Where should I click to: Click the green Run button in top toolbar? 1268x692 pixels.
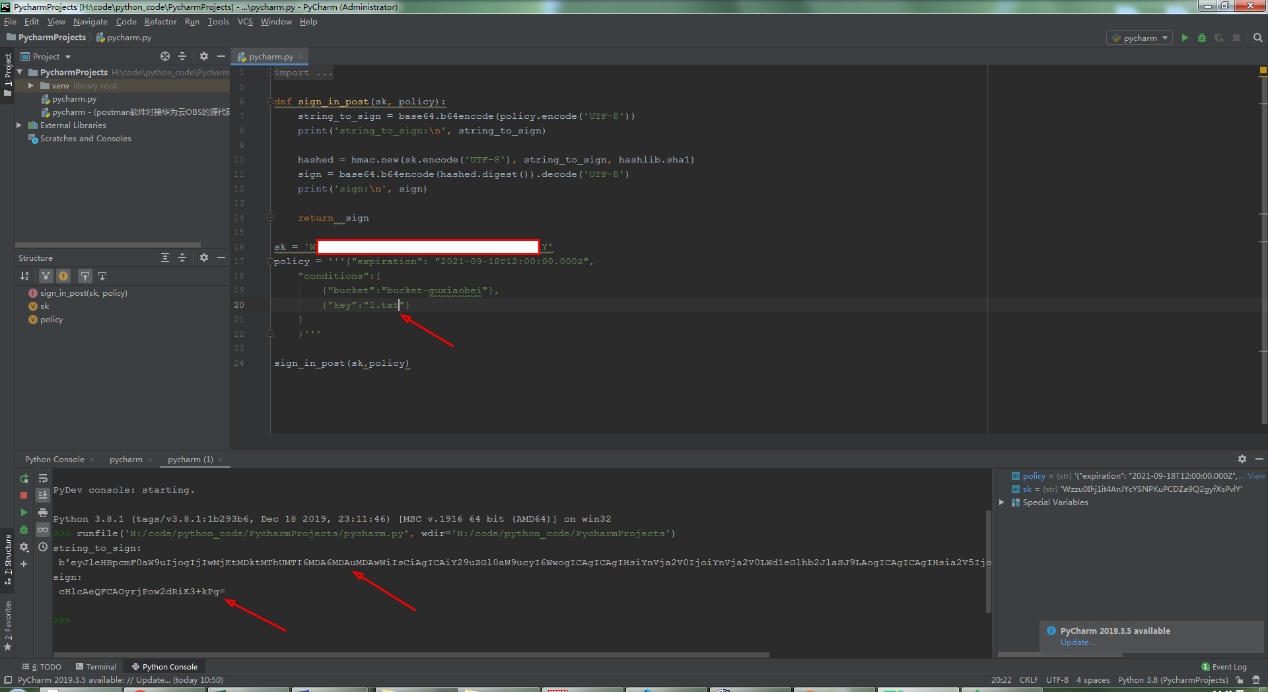[1185, 38]
